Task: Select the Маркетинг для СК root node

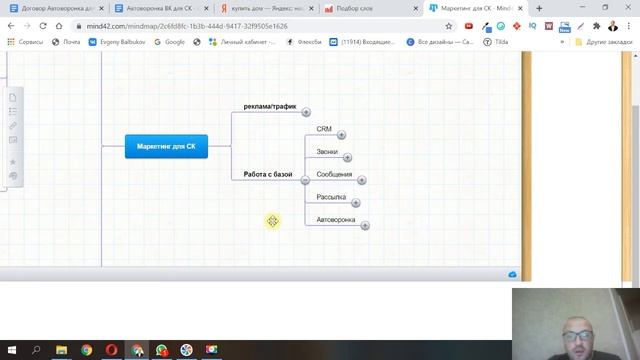Action: [x=167, y=146]
